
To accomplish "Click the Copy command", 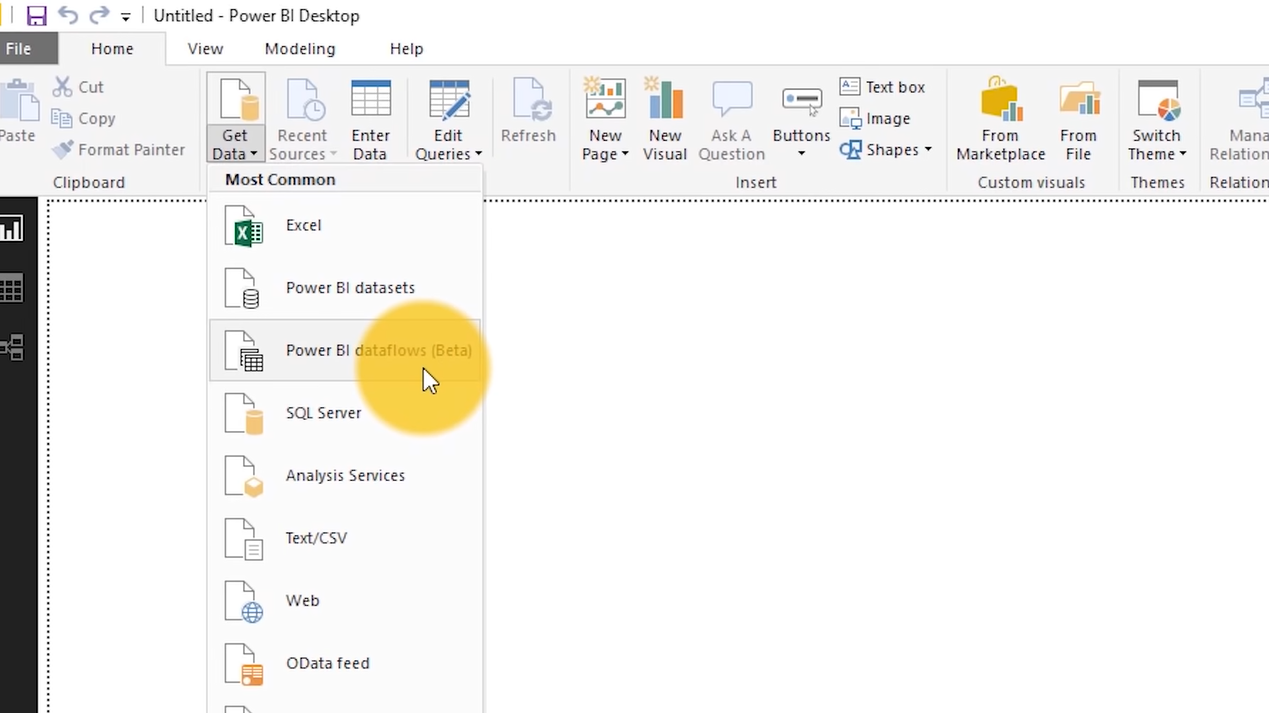I will pos(83,118).
